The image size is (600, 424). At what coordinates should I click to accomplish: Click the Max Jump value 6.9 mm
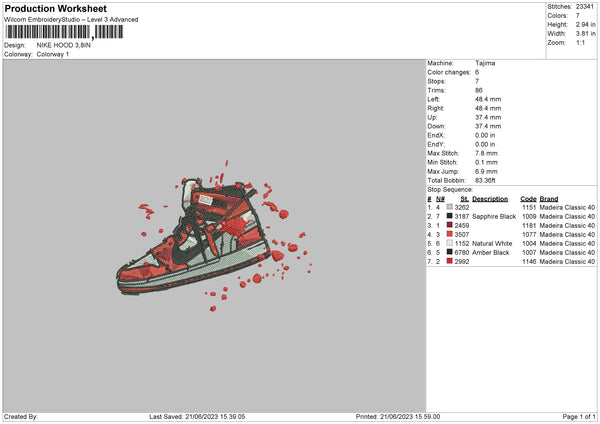tap(486, 171)
